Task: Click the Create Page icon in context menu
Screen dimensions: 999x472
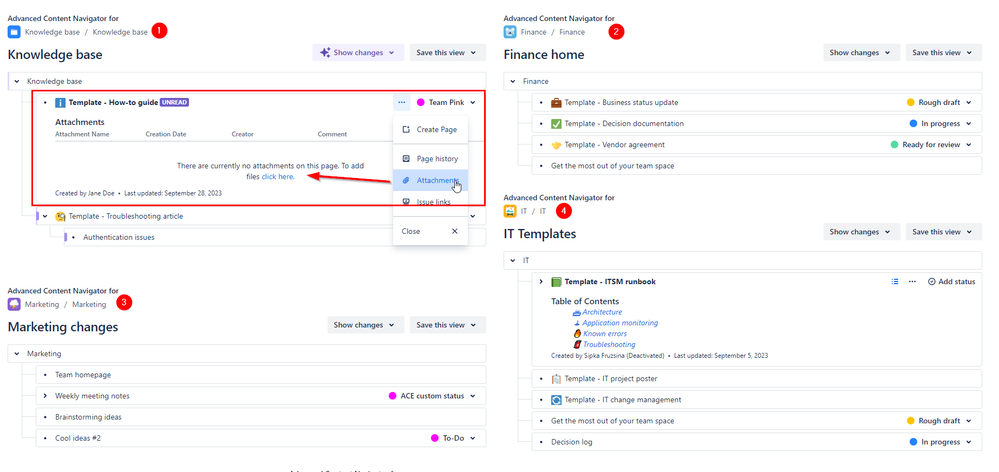Action: click(406, 129)
